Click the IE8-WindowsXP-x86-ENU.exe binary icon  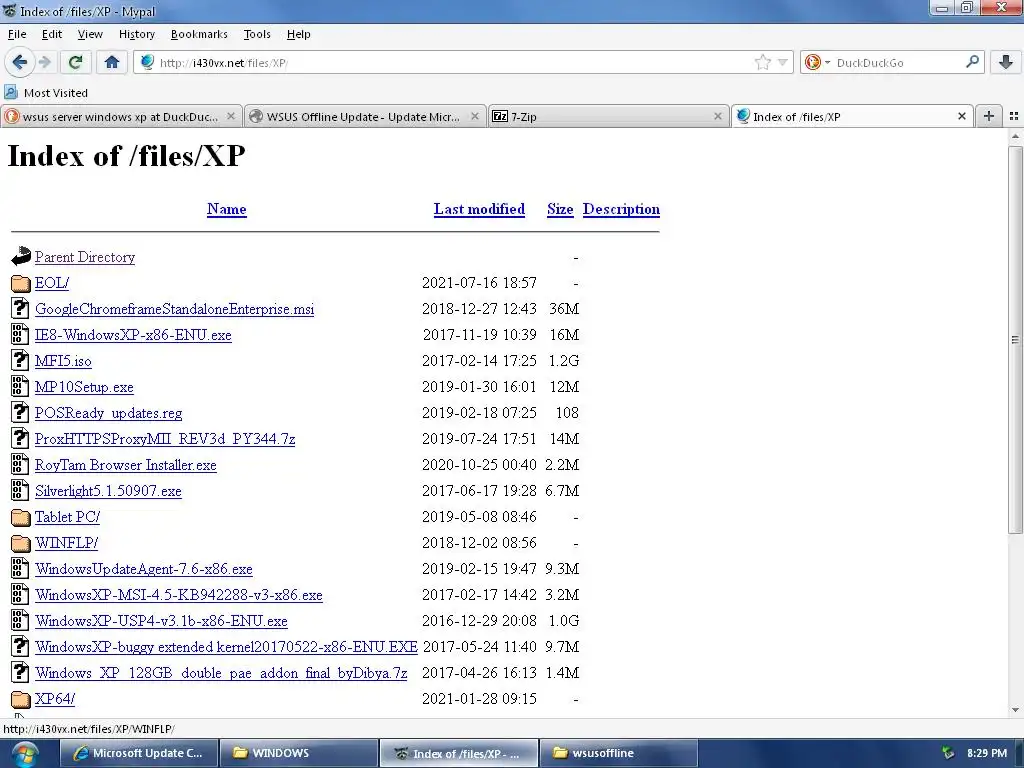20,334
